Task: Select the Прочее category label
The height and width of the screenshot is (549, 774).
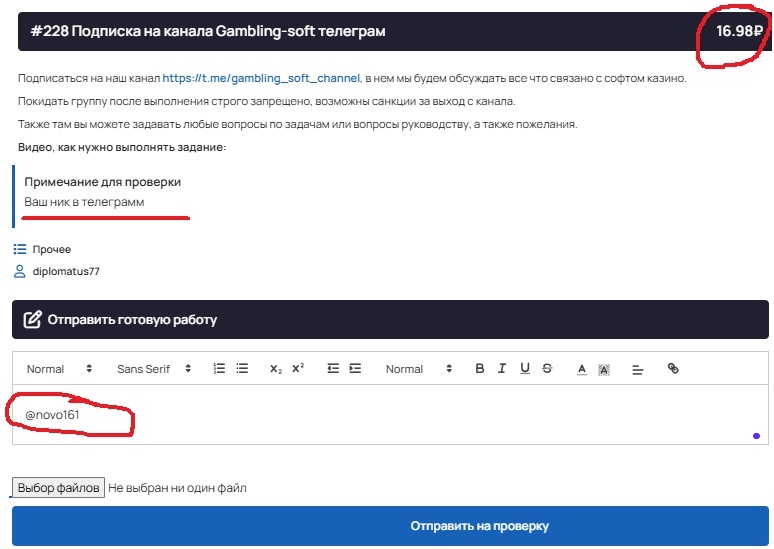Action: [x=52, y=249]
